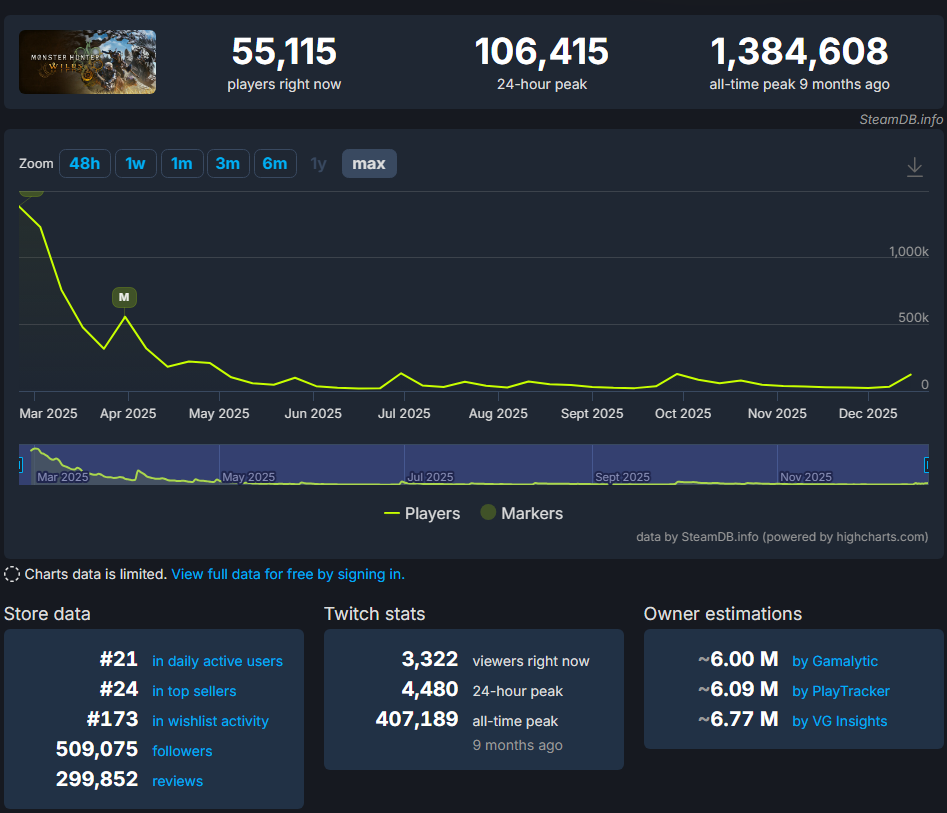Click the 'in wishlist activity' link
This screenshot has width=947, height=813.
tap(210, 721)
